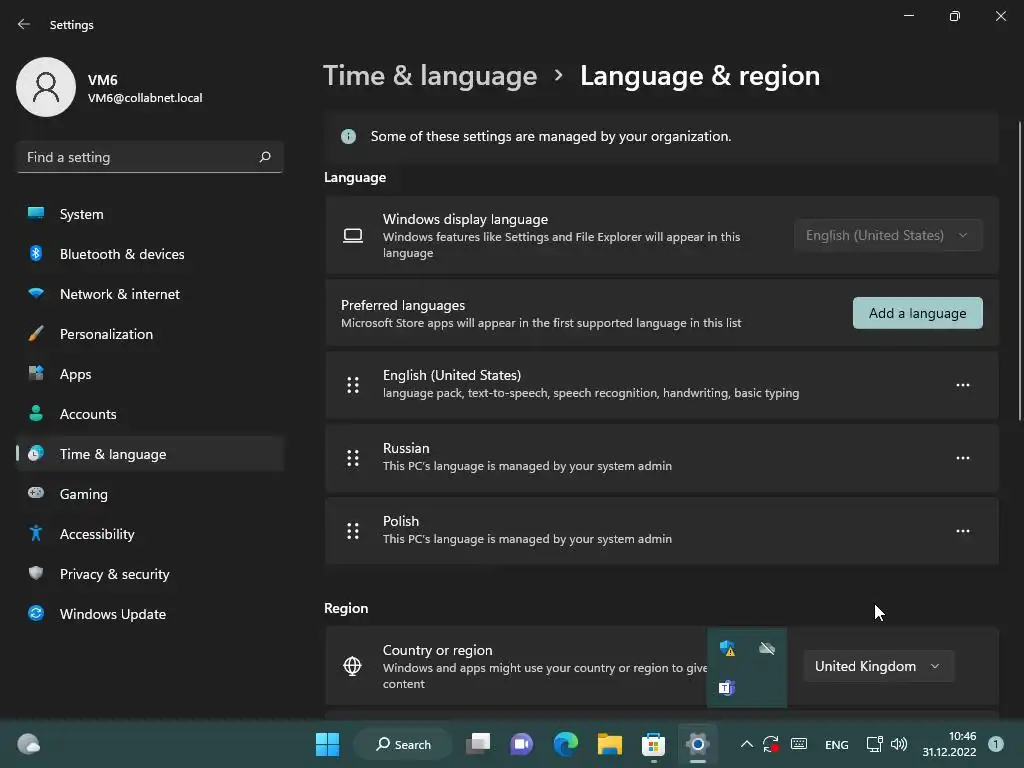Open Network & internet in the sidebar

click(x=150, y=294)
